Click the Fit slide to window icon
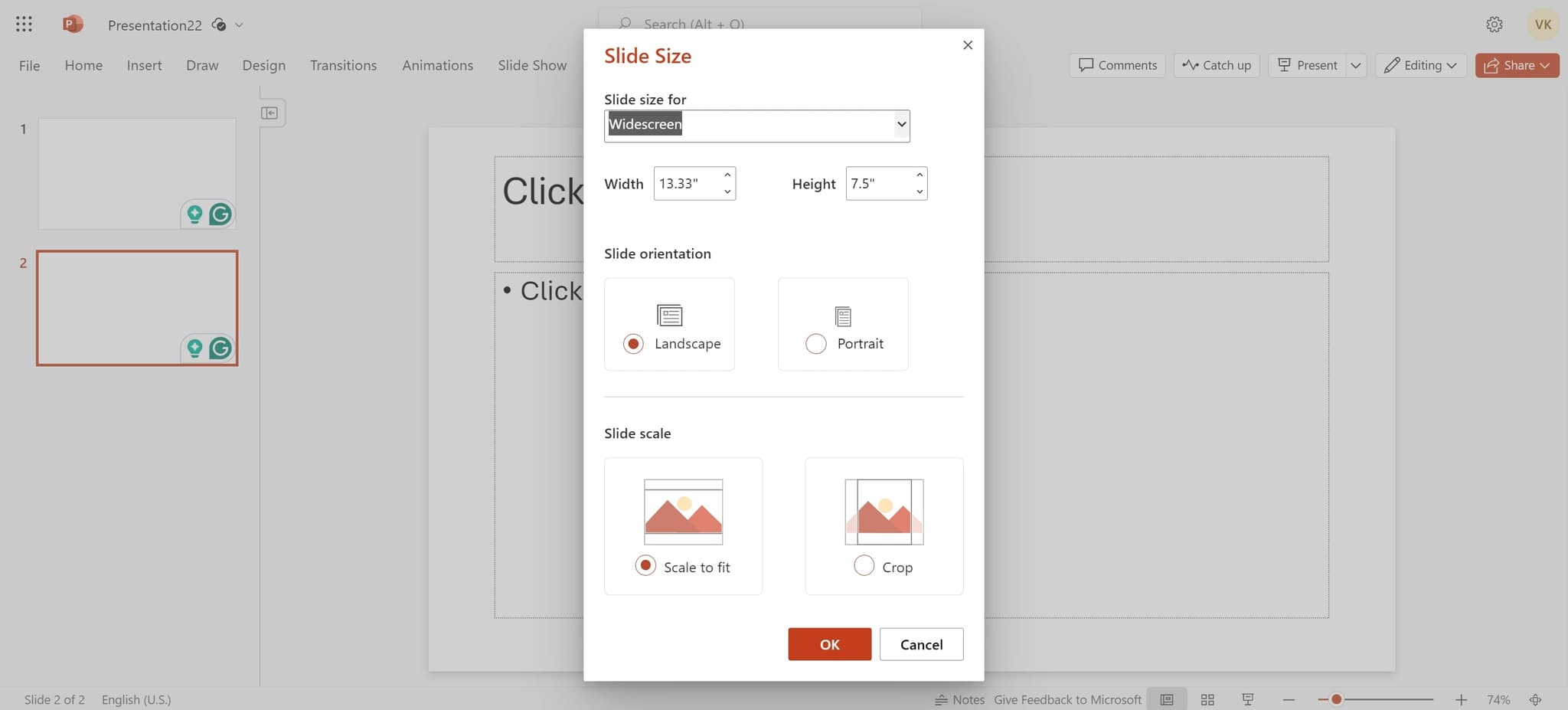This screenshot has height=710, width=1568. (1535, 699)
